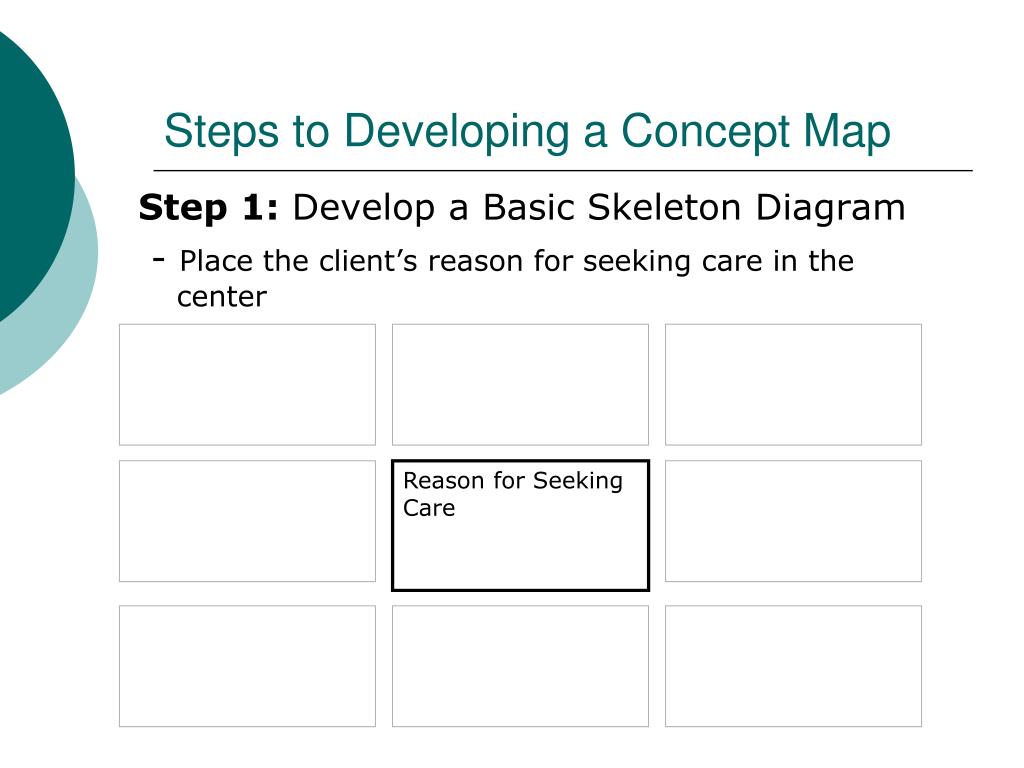Select the top-middle empty box of the grid
Screen dimensions: 1024x768
point(520,385)
